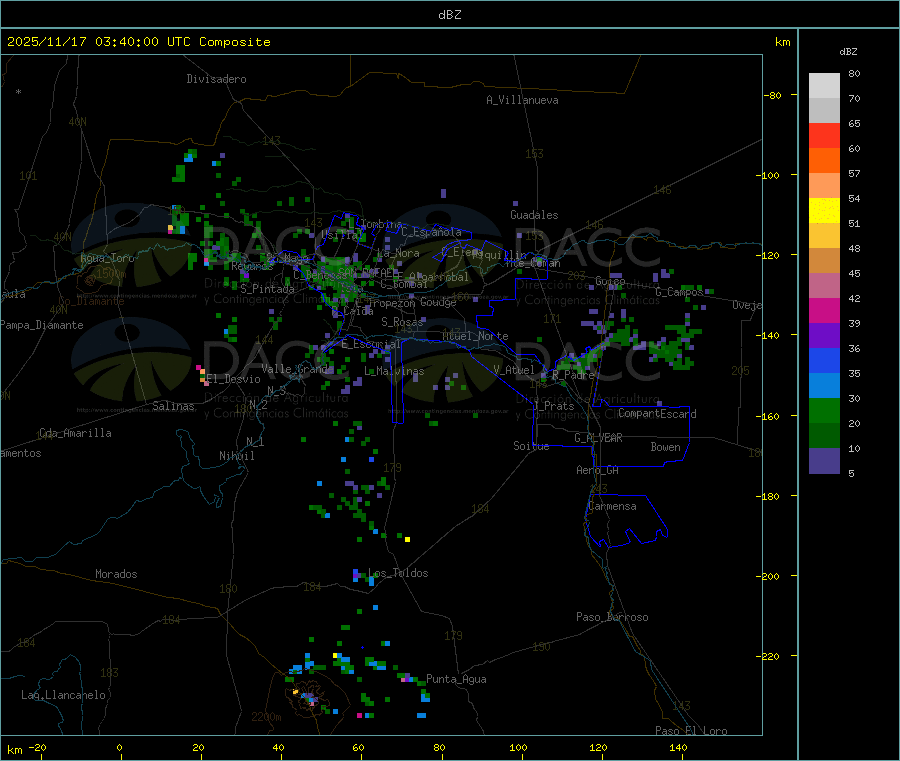Click the timestamp 2025/11/17 03:40:00 UTC Composite

tap(138, 42)
